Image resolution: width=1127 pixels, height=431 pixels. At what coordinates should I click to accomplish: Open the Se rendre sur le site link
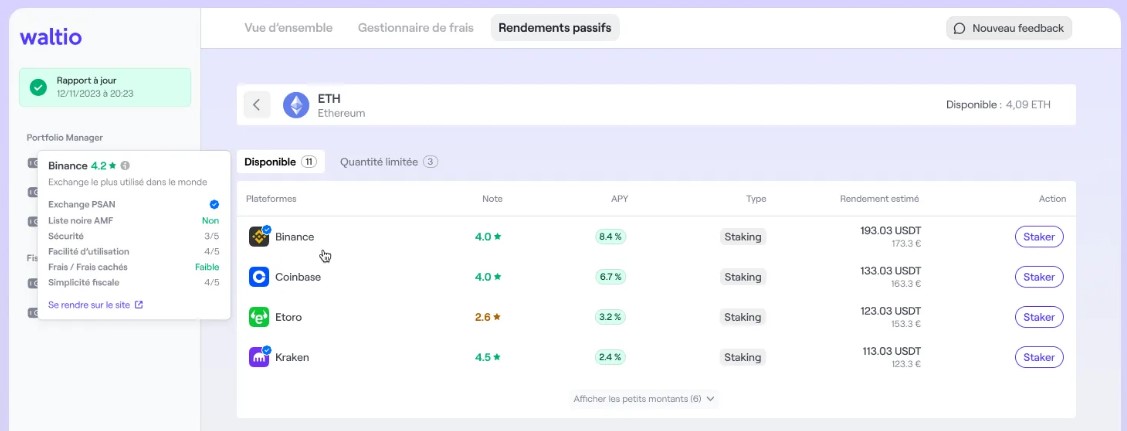pos(96,305)
